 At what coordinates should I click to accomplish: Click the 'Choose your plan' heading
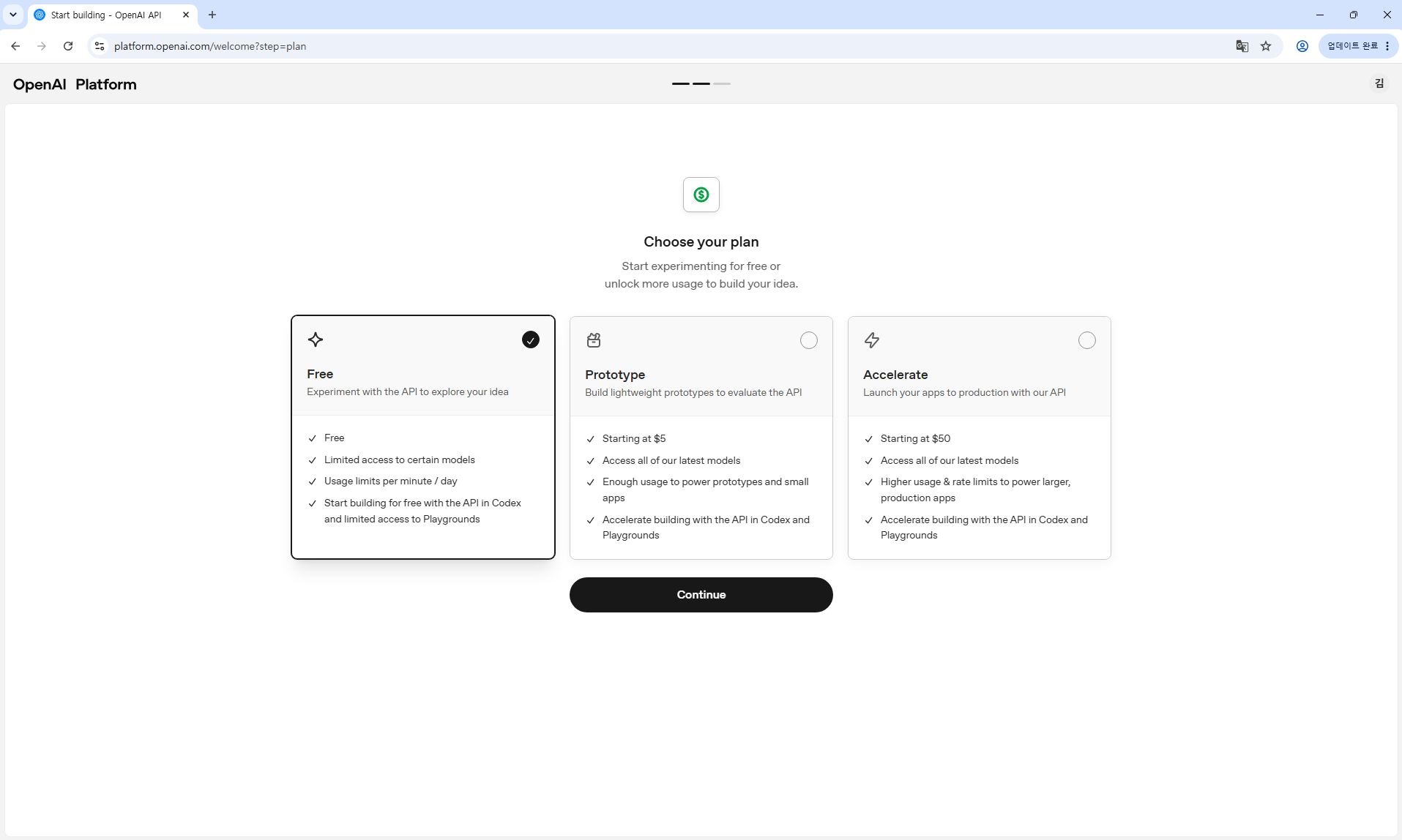(x=701, y=242)
